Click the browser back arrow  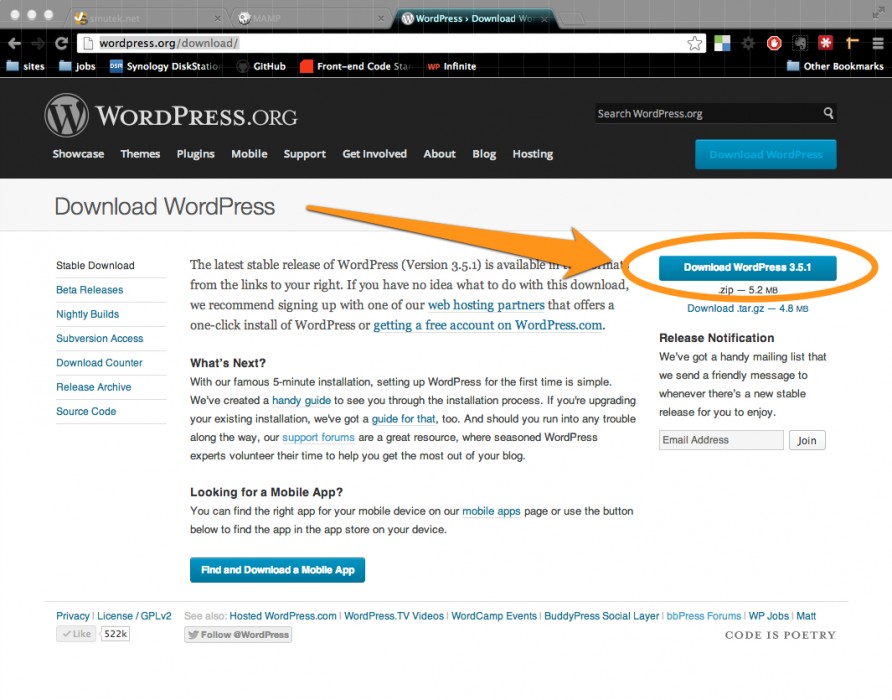pos(14,43)
